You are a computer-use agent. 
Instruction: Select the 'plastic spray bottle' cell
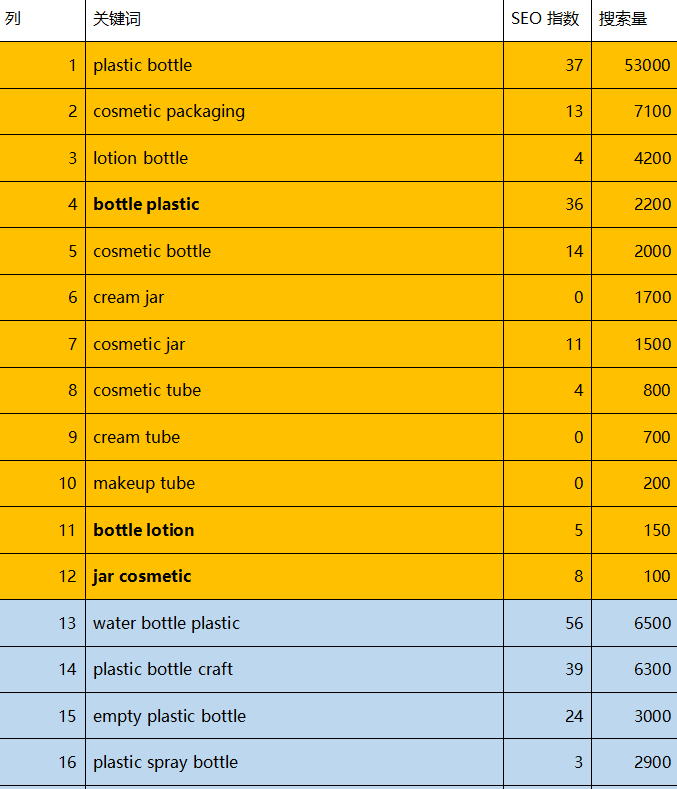click(294, 762)
